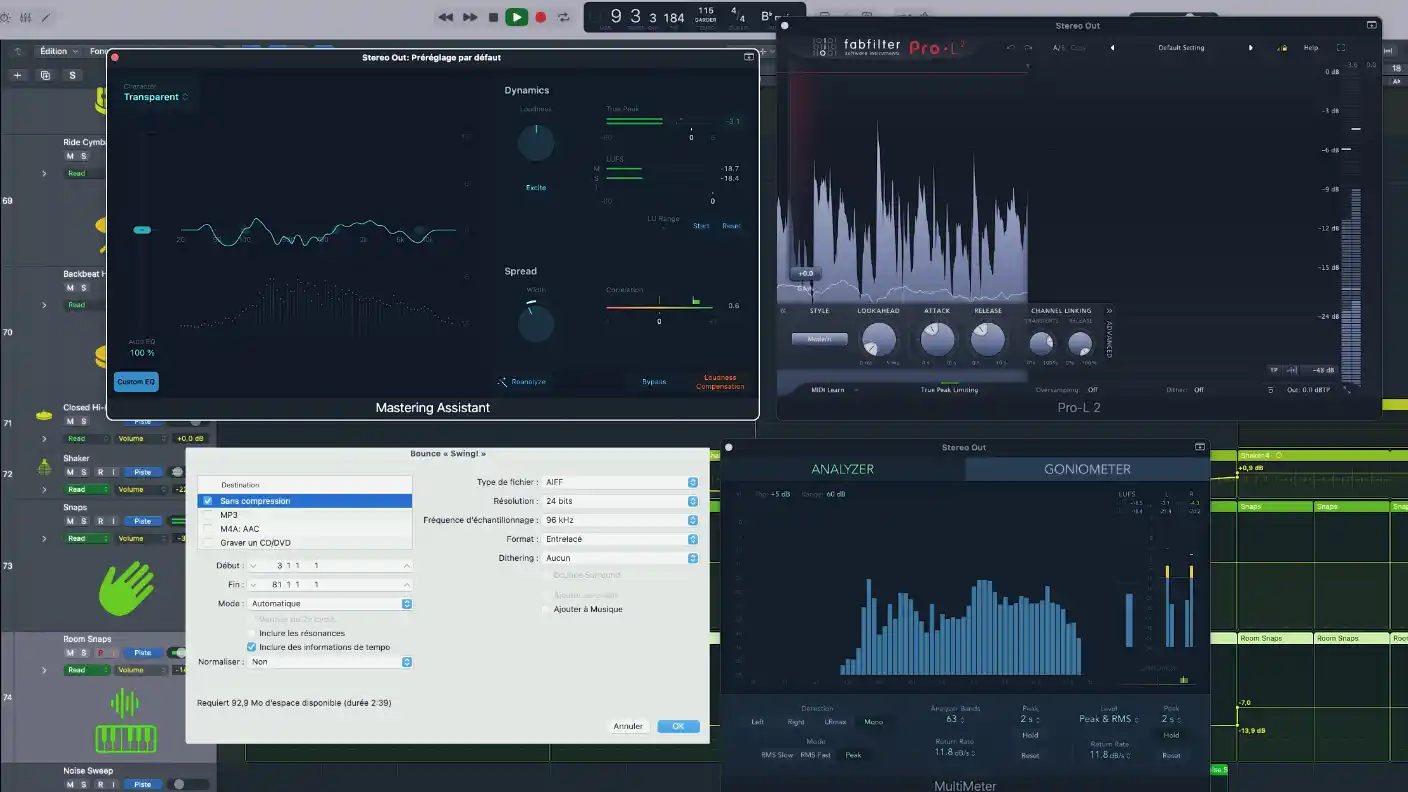Click the Shaker track instrument icon
This screenshot has height=792, width=1408.
click(x=44, y=467)
